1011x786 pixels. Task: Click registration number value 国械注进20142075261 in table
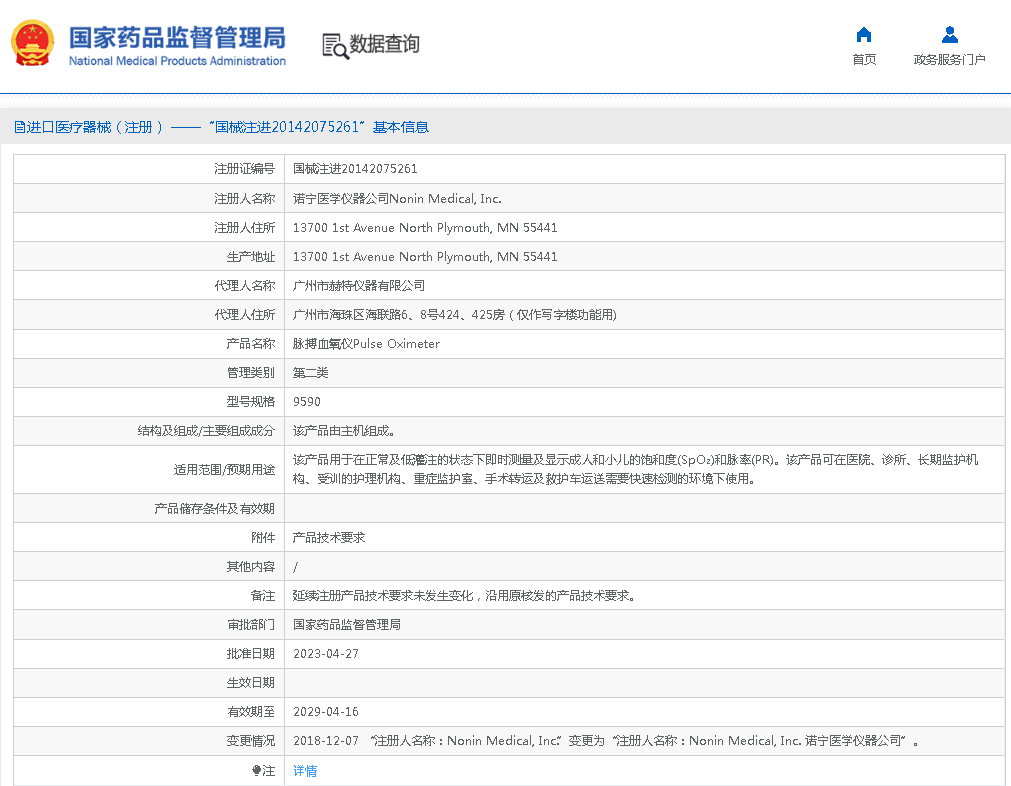(x=355, y=170)
